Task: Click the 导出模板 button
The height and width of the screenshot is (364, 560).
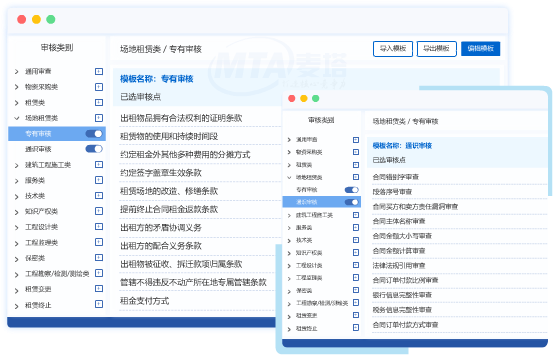Action: (436, 49)
